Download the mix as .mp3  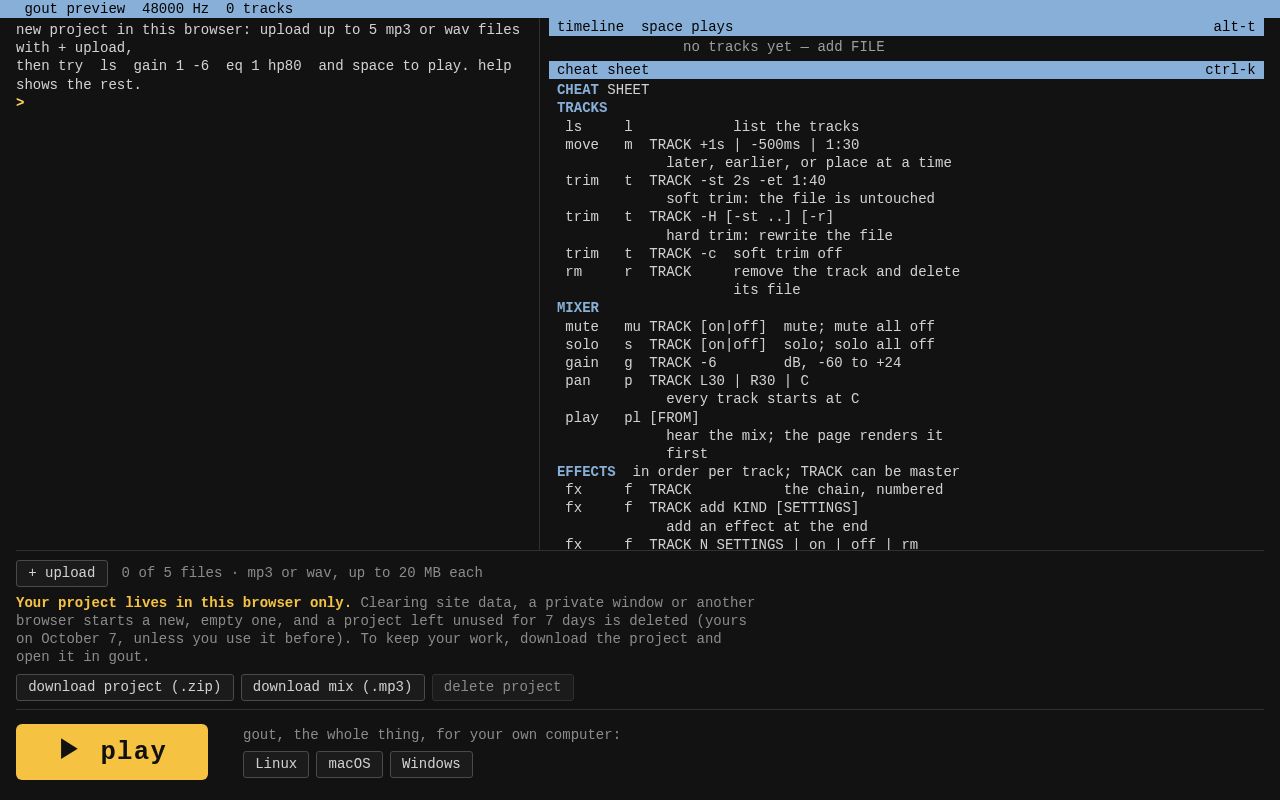click(x=333, y=687)
